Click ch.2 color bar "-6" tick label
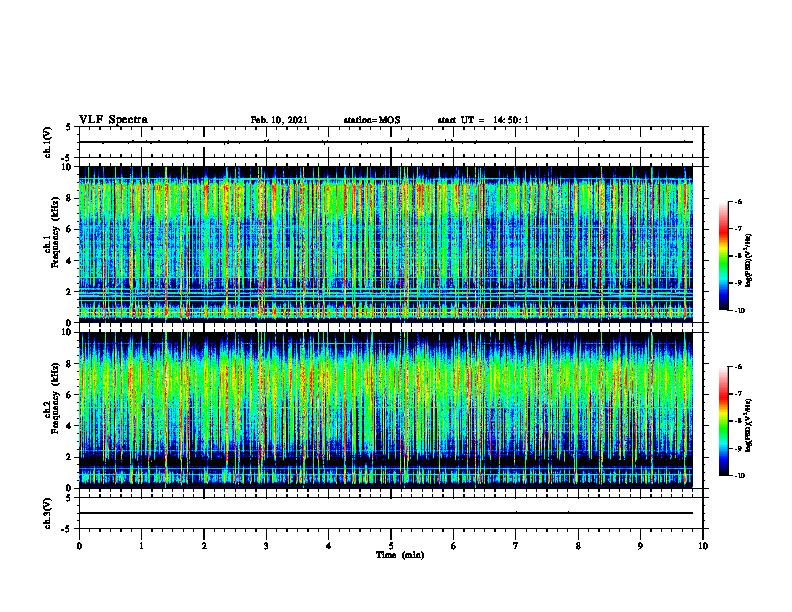 pos(738,367)
